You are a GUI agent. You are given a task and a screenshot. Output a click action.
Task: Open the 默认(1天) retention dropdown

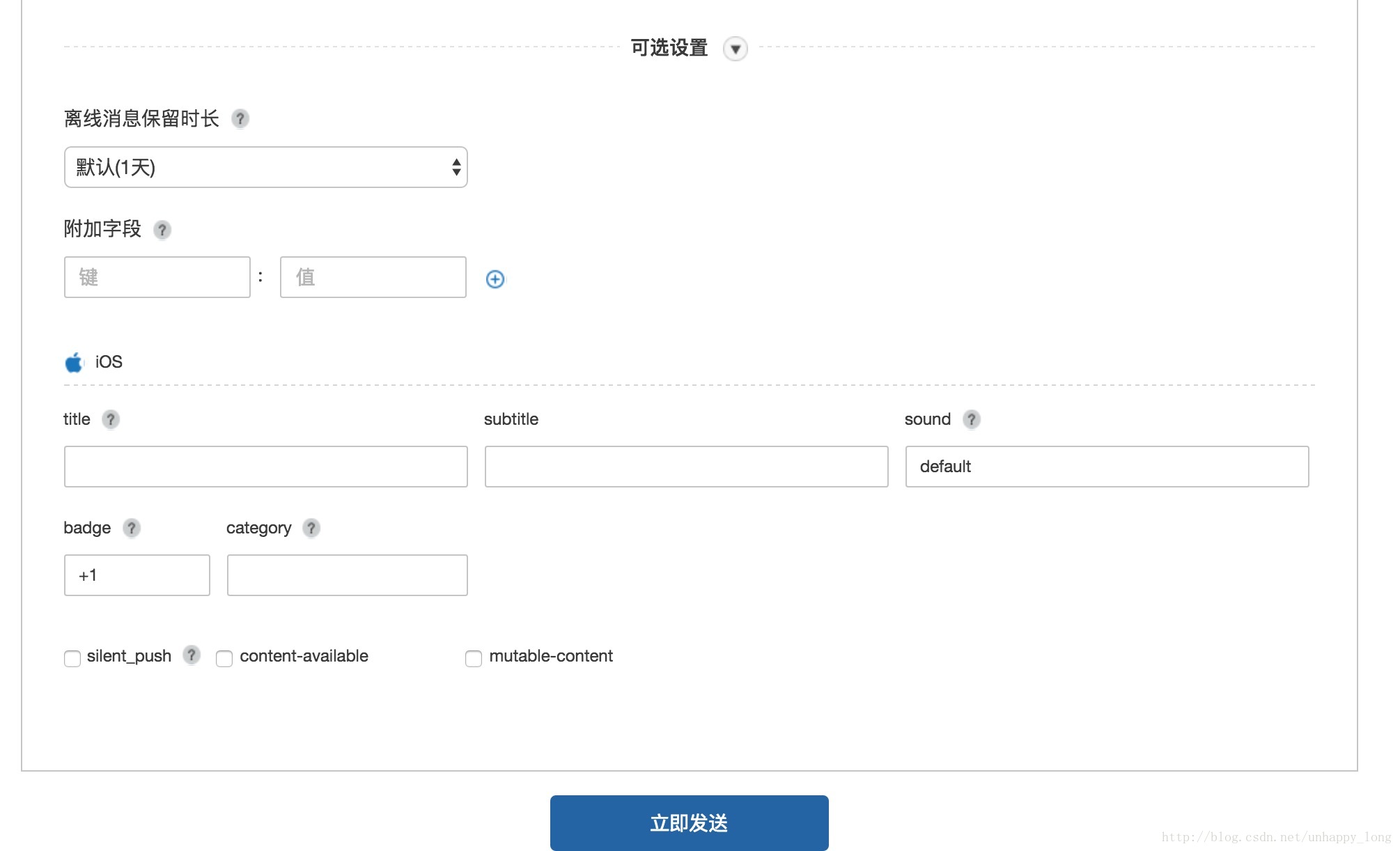[265, 167]
